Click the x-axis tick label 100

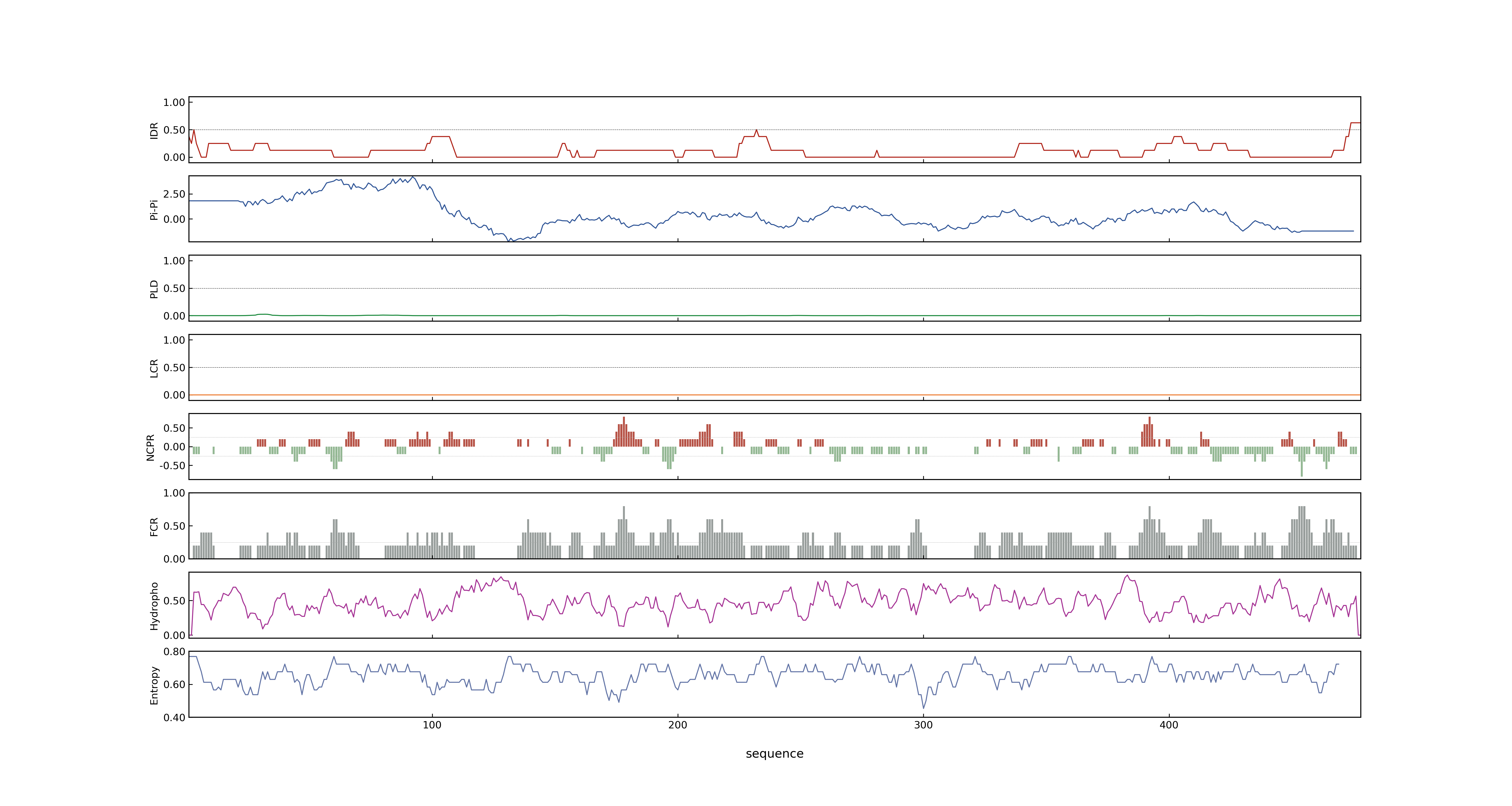coord(432,725)
